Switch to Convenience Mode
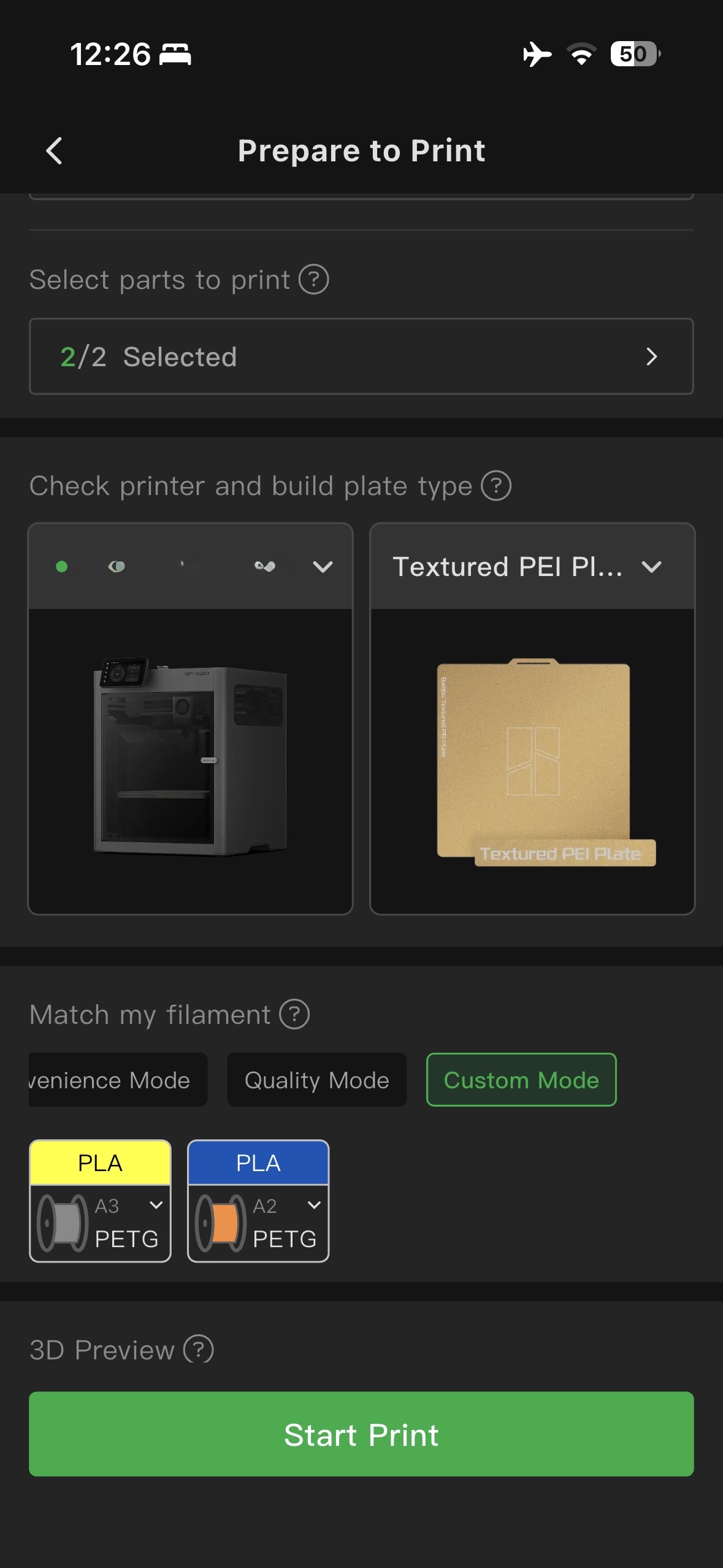Viewport: 723px width, 1568px height. pyautogui.click(x=118, y=1080)
